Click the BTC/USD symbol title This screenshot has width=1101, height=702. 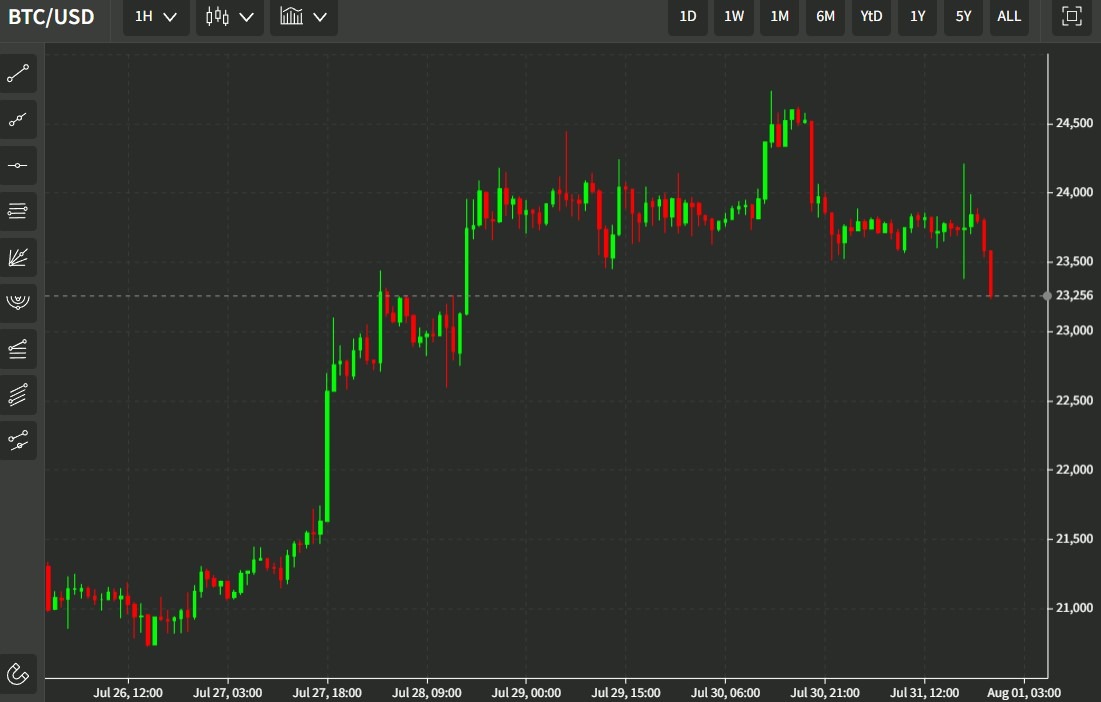click(51, 17)
